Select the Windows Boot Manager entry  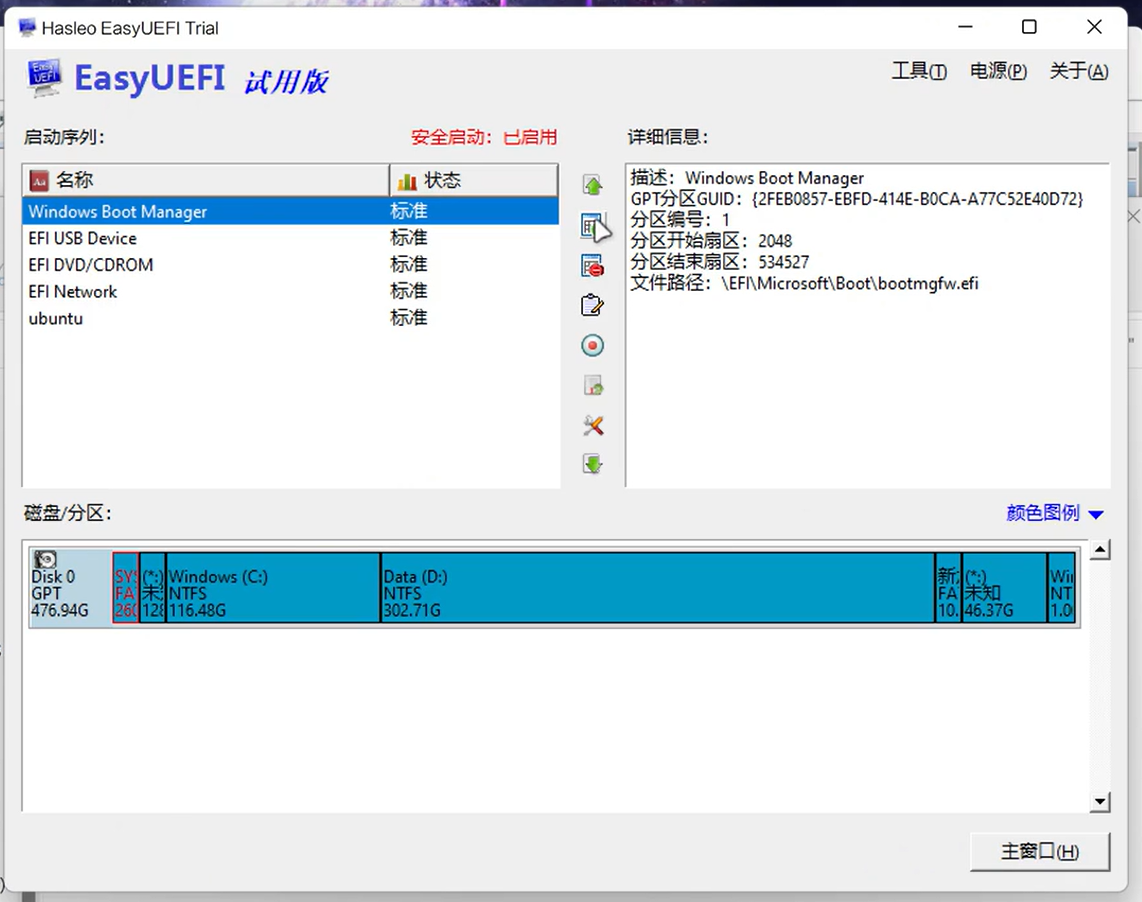pos(291,211)
